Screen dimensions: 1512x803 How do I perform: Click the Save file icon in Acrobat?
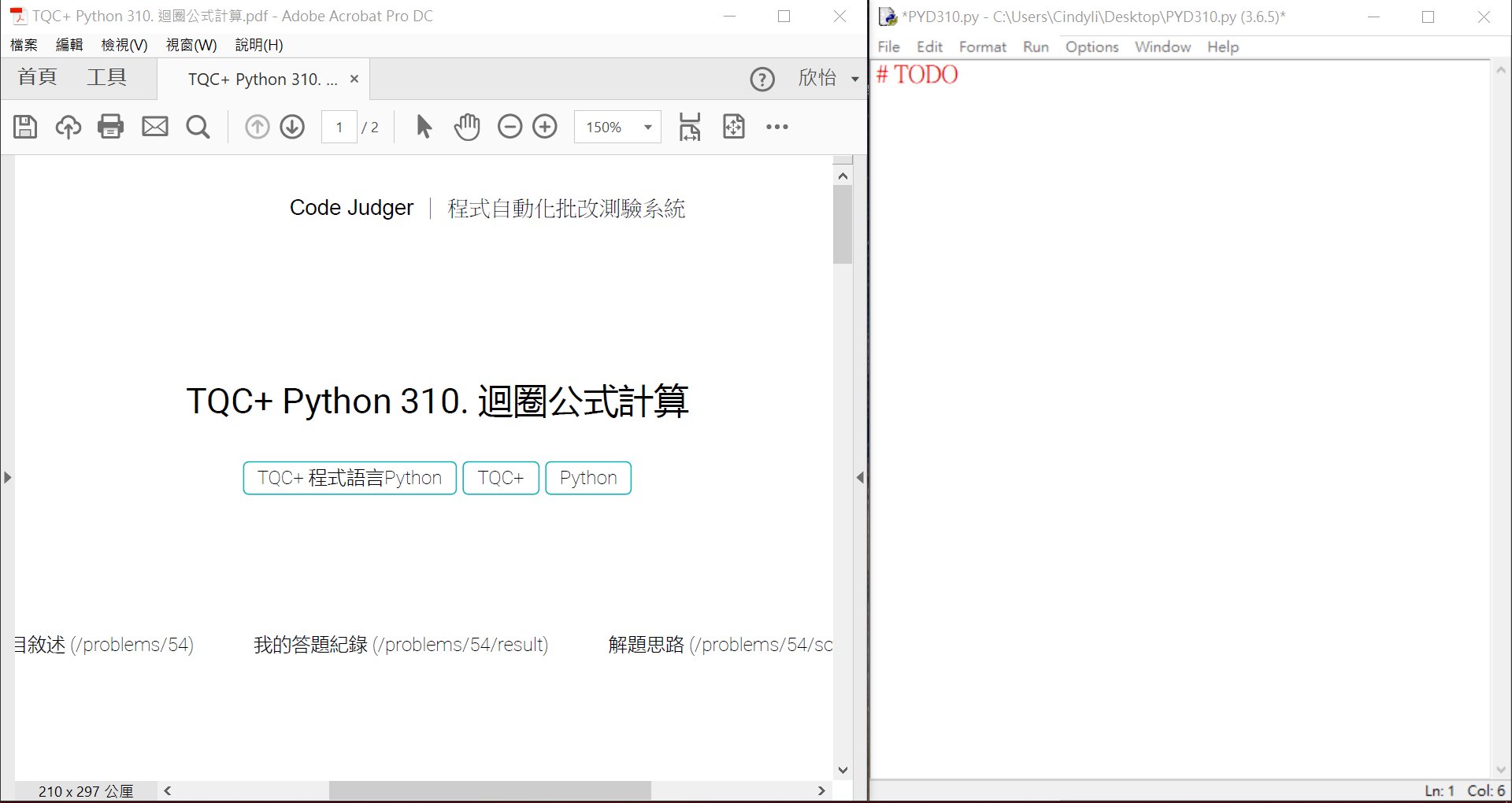click(x=25, y=127)
